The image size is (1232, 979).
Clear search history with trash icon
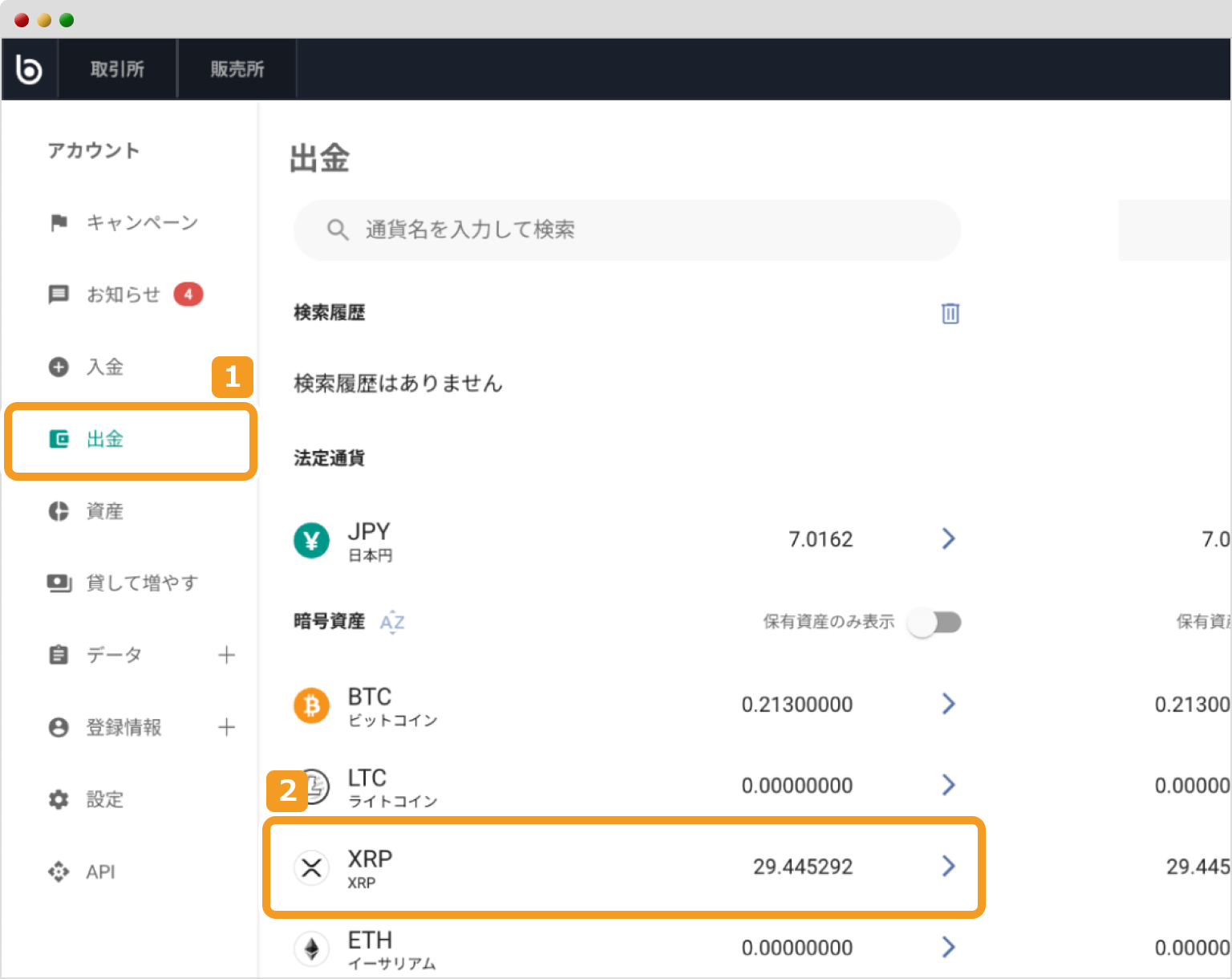pos(950,313)
